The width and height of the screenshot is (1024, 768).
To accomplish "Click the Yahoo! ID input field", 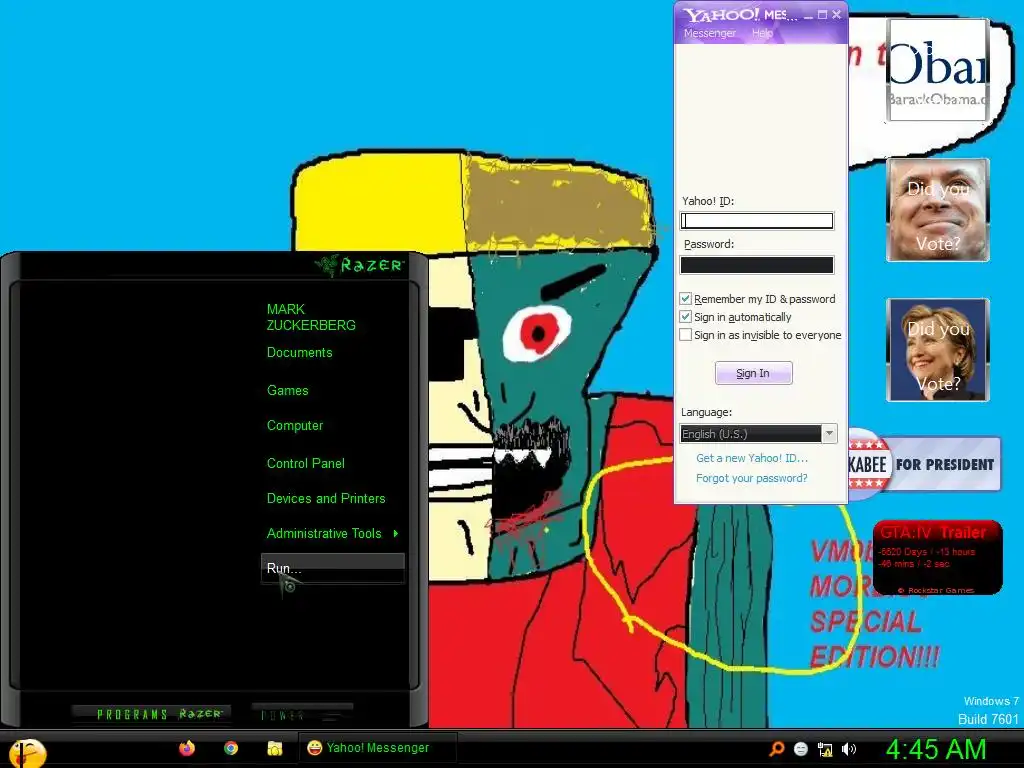I will coord(757,221).
